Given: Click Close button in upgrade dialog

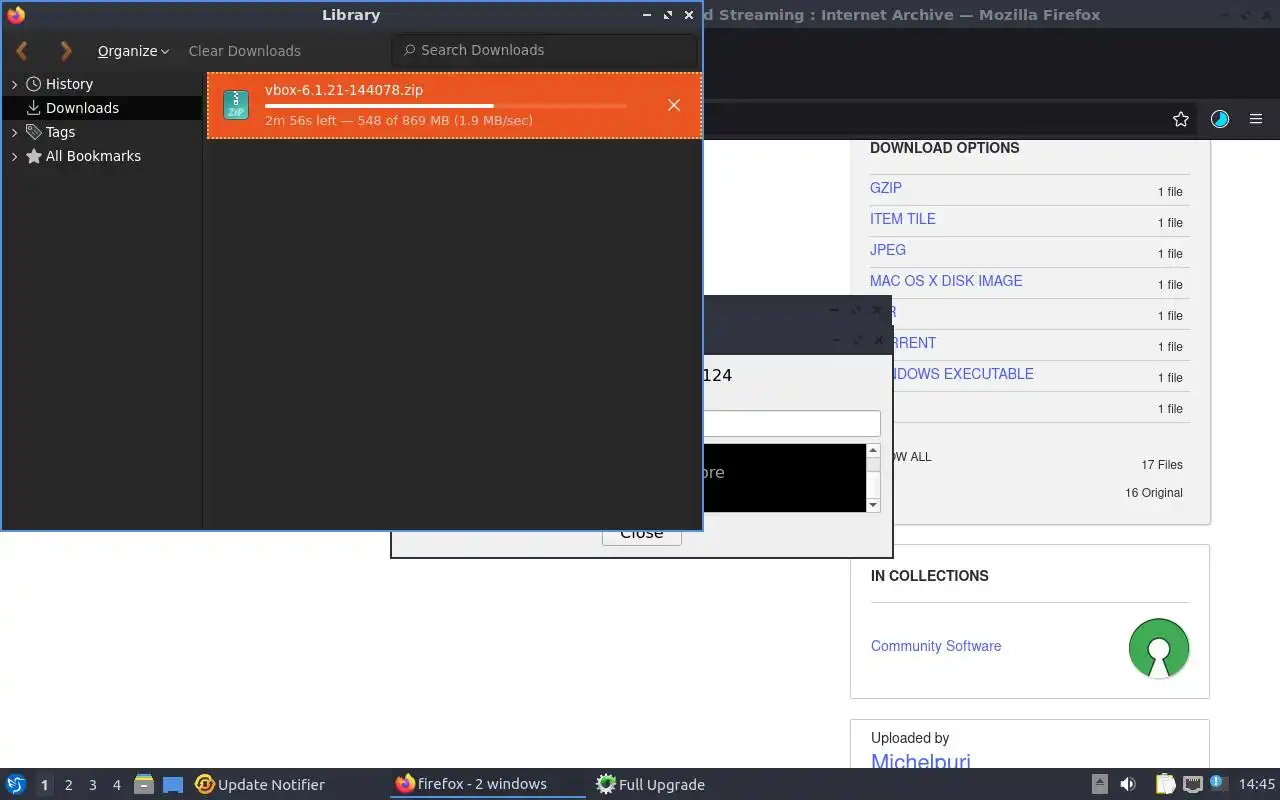Looking at the screenshot, I should point(641,535).
